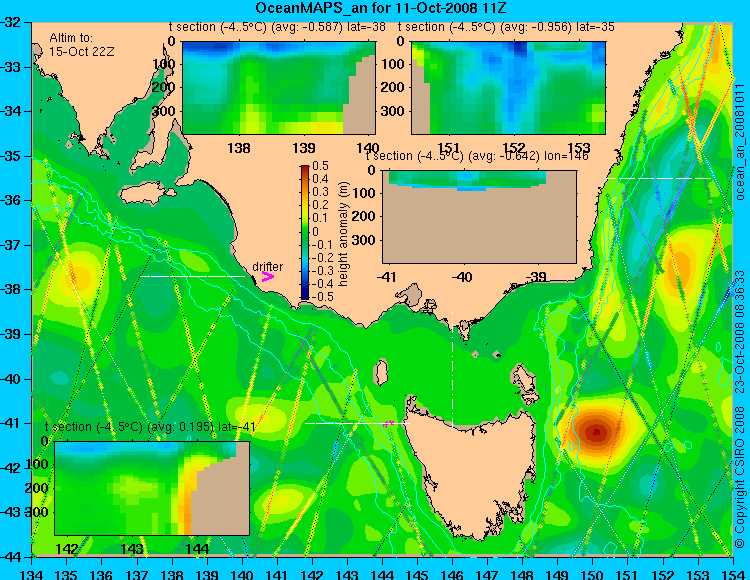Click the -39 label under the lon=146 section

536,276
